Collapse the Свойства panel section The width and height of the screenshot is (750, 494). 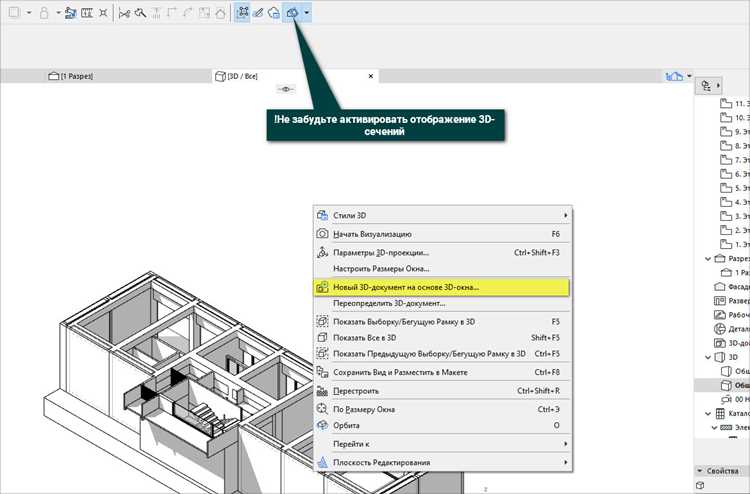click(x=700, y=471)
